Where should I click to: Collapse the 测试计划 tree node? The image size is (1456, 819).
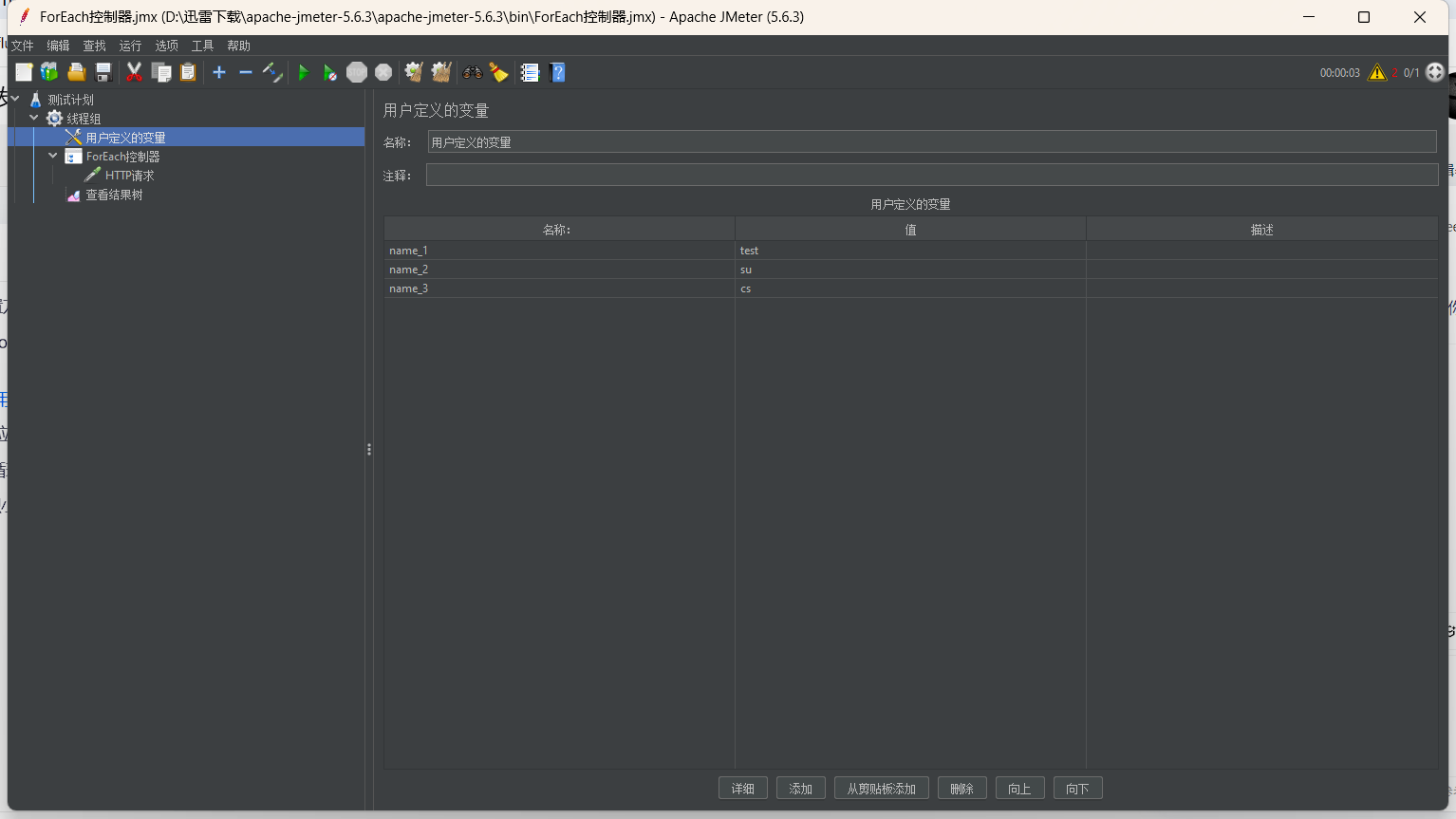(x=15, y=99)
